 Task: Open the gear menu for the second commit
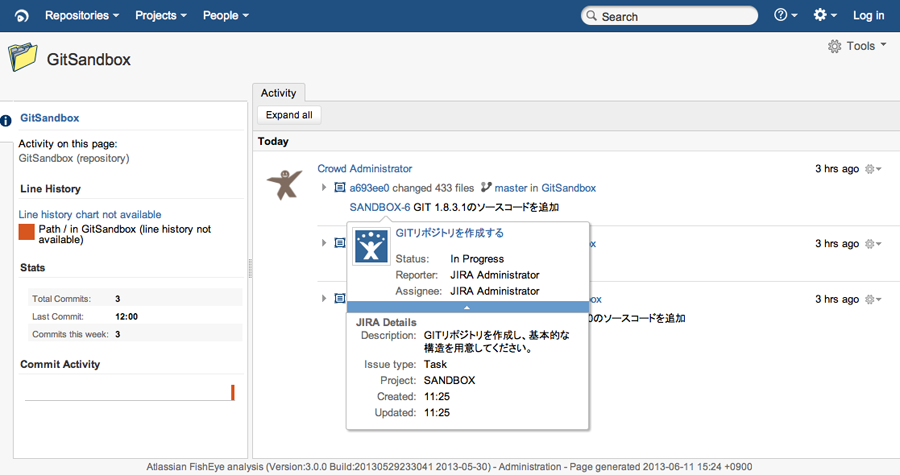click(873, 244)
